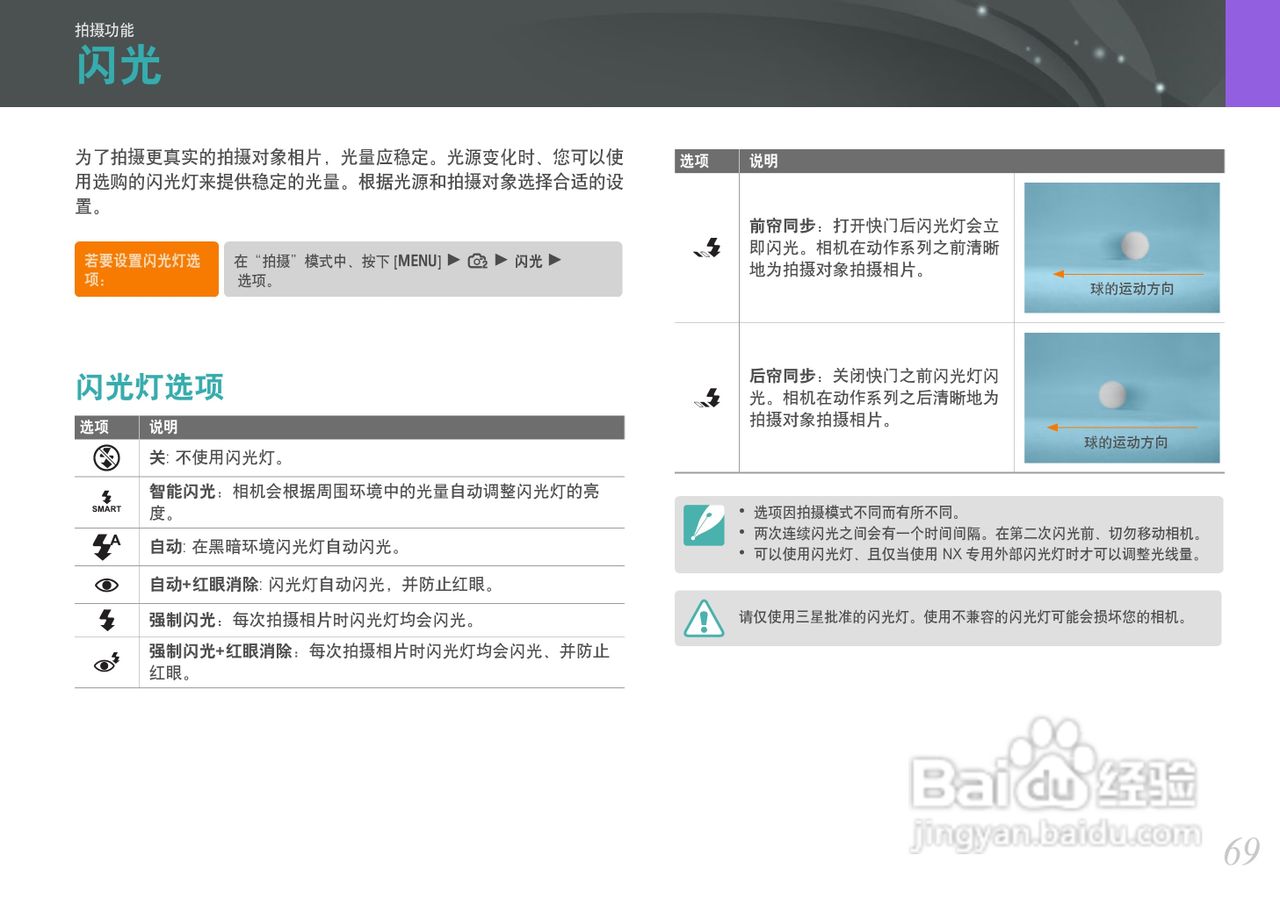
Task: Click the 强制闪光：每次拍摄 description row
Action: click(x=313, y=620)
